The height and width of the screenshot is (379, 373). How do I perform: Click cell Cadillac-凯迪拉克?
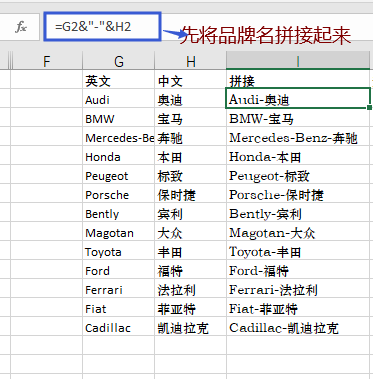coord(298,327)
